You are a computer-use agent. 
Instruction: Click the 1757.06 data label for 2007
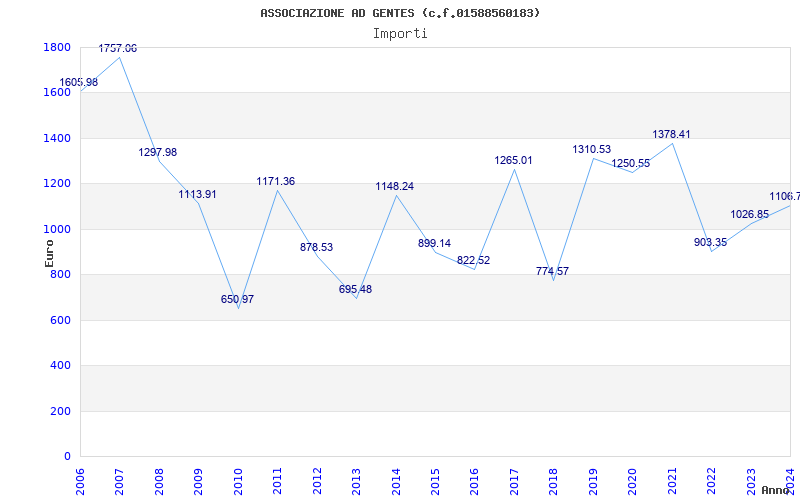coord(118,48)
